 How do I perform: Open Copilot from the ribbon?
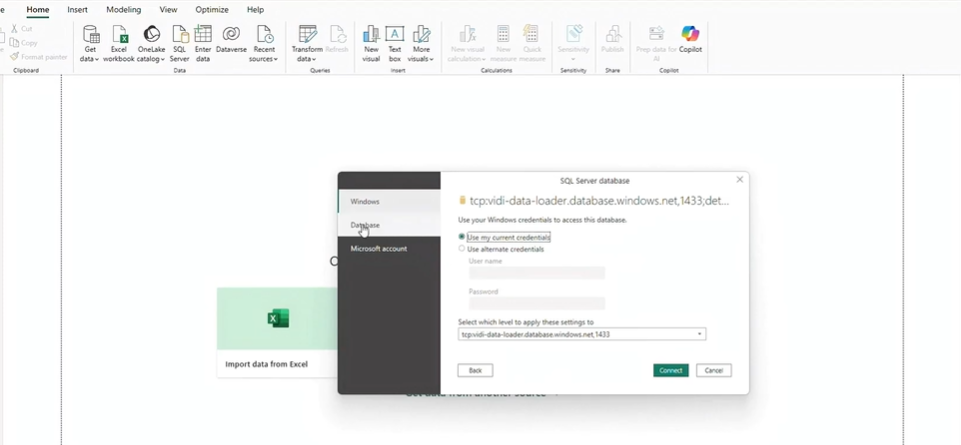(690, 39)
